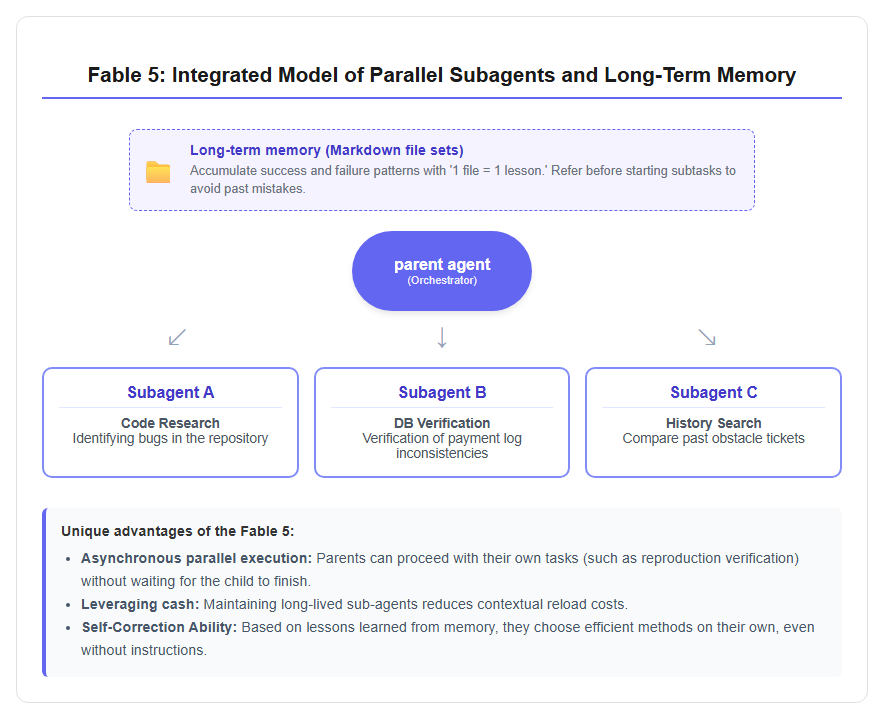Click the down-right arrow toward Subagent C
The image size is (884, 719).
707,337
